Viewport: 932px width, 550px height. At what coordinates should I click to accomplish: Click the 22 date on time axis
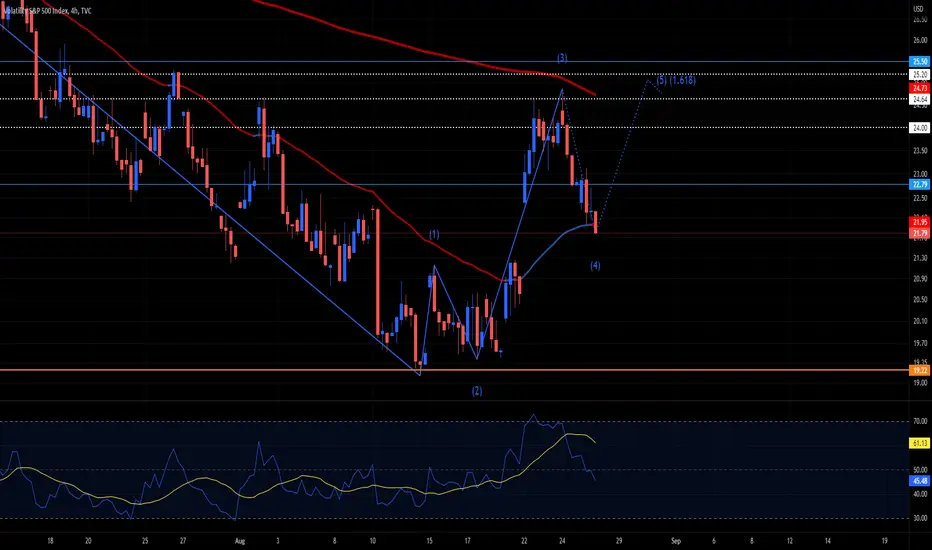coord(524,541)
